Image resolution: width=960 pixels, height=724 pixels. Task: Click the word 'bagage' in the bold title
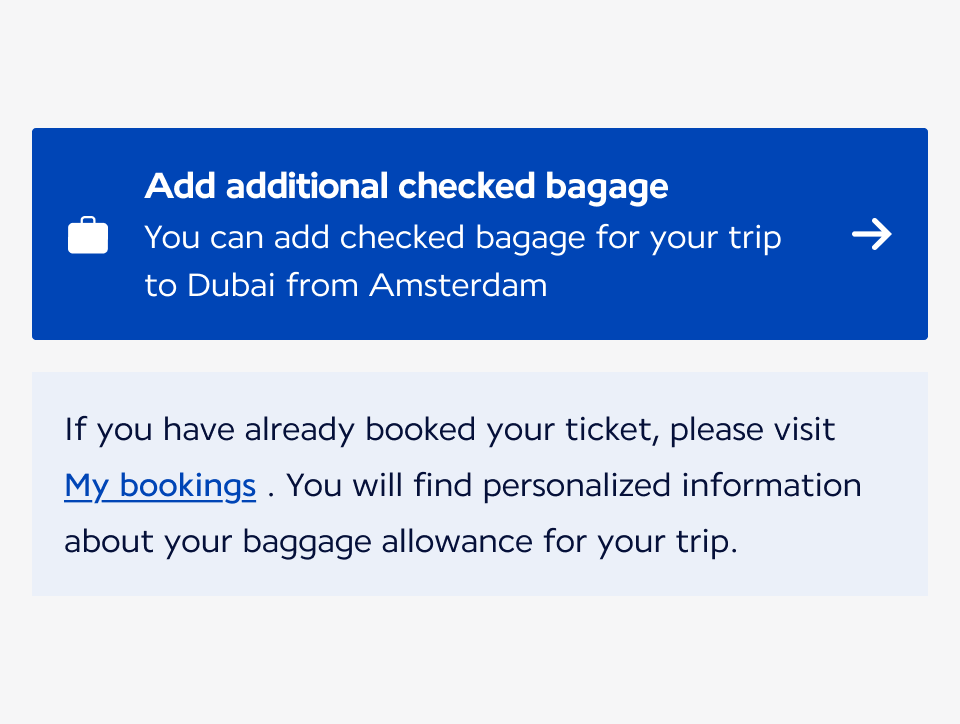tap(607, 186)
